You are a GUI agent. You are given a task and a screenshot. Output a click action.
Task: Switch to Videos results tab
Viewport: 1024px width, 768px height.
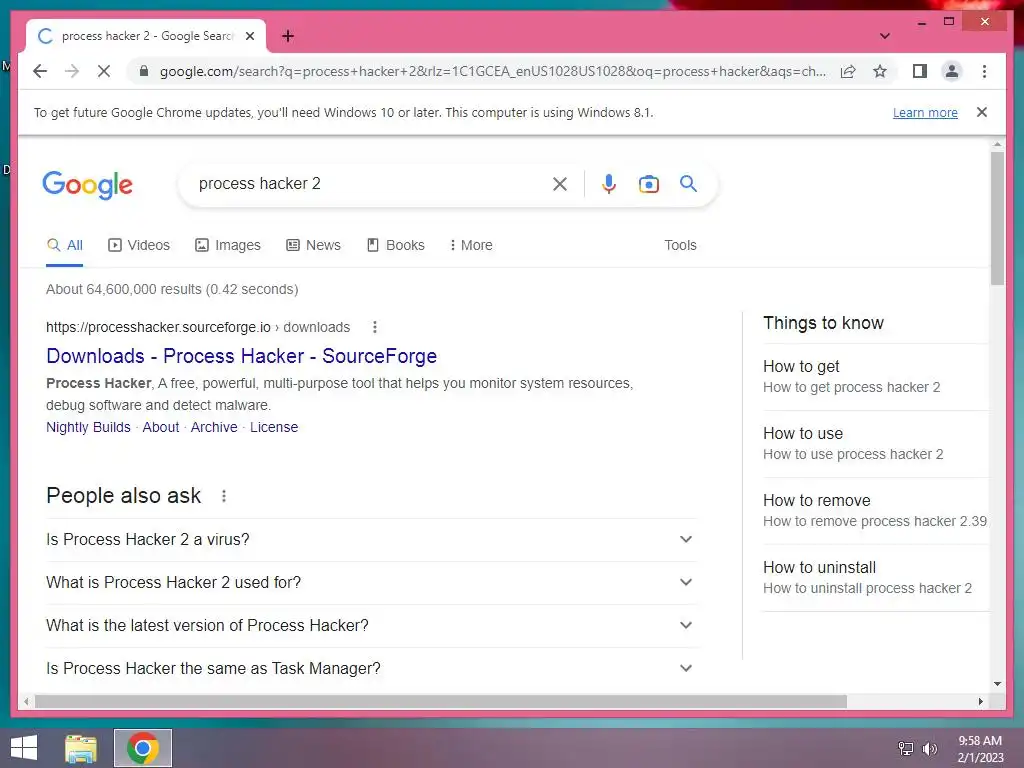pyautogui.click(x=138, y=245)
